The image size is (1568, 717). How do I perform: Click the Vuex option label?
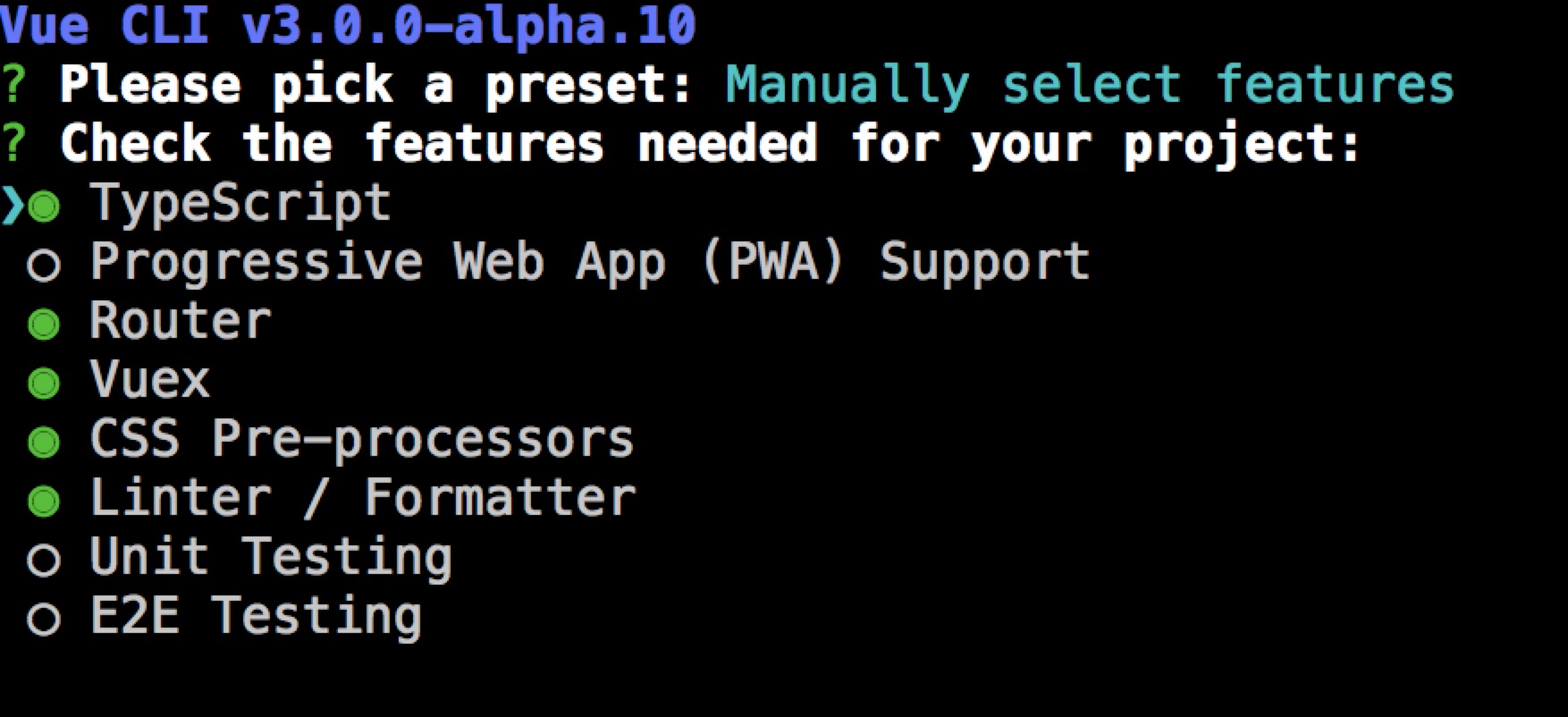tap(149, 380)
